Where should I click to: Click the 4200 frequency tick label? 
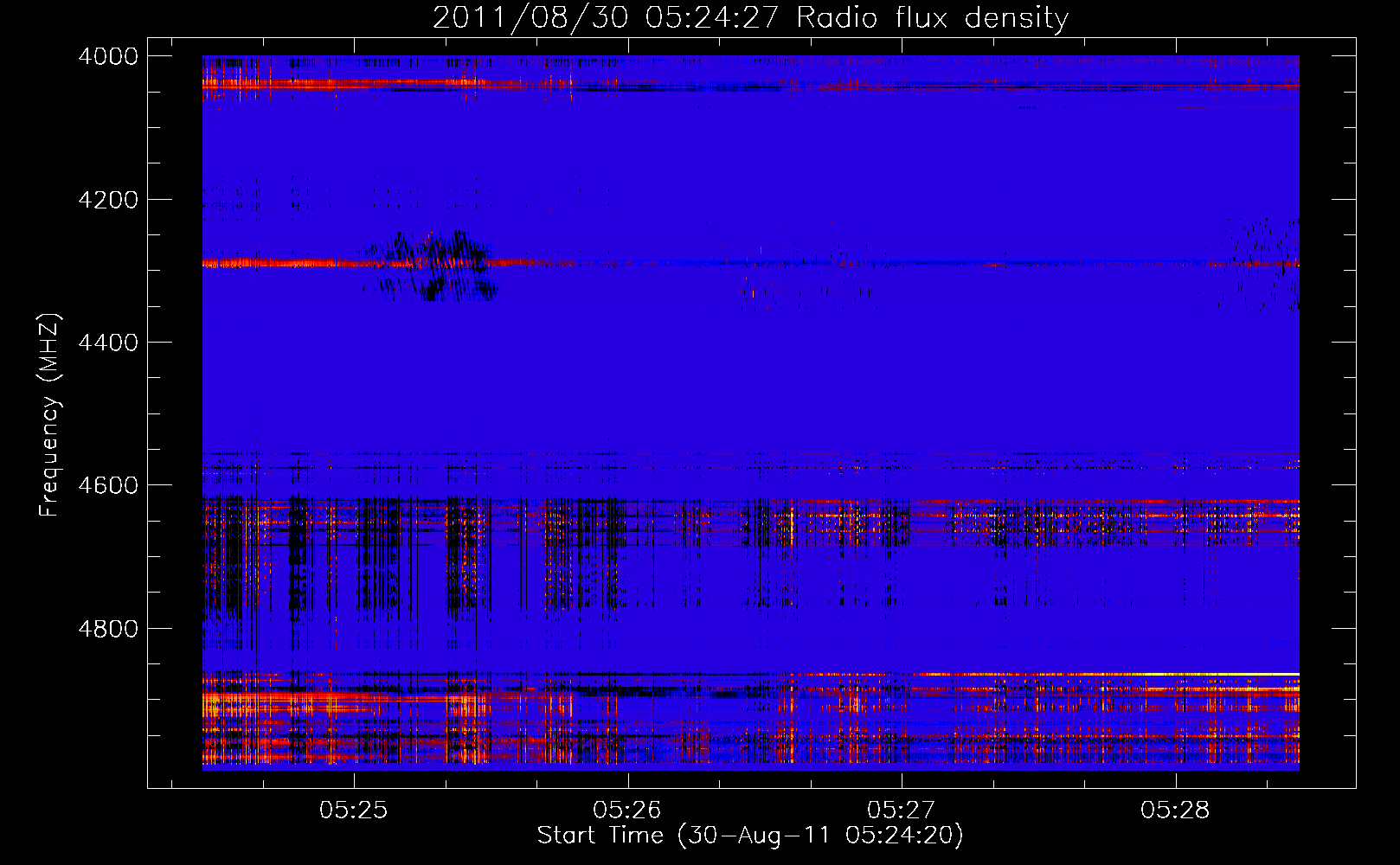pyautogui.click(x=108, y=200)
